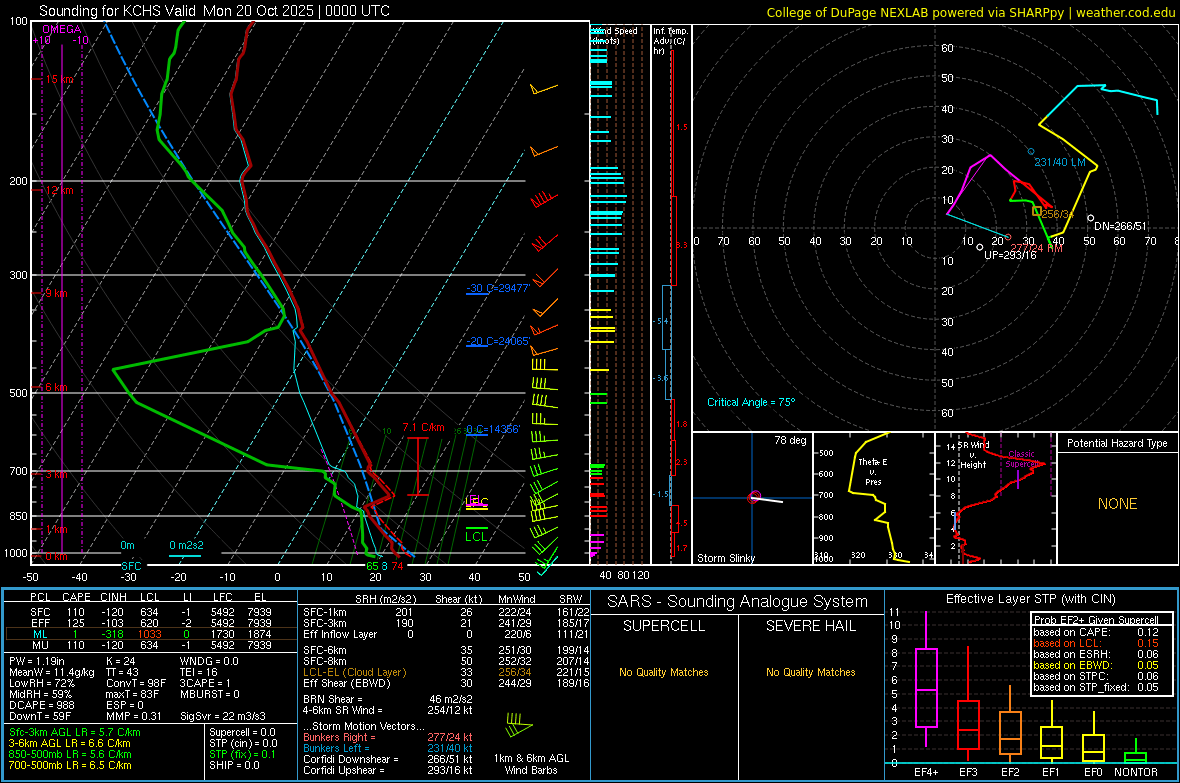Click the DN=266/51 Corfidi label
The height and width of the screenshot is (783, 1180).
[1121, 226]
